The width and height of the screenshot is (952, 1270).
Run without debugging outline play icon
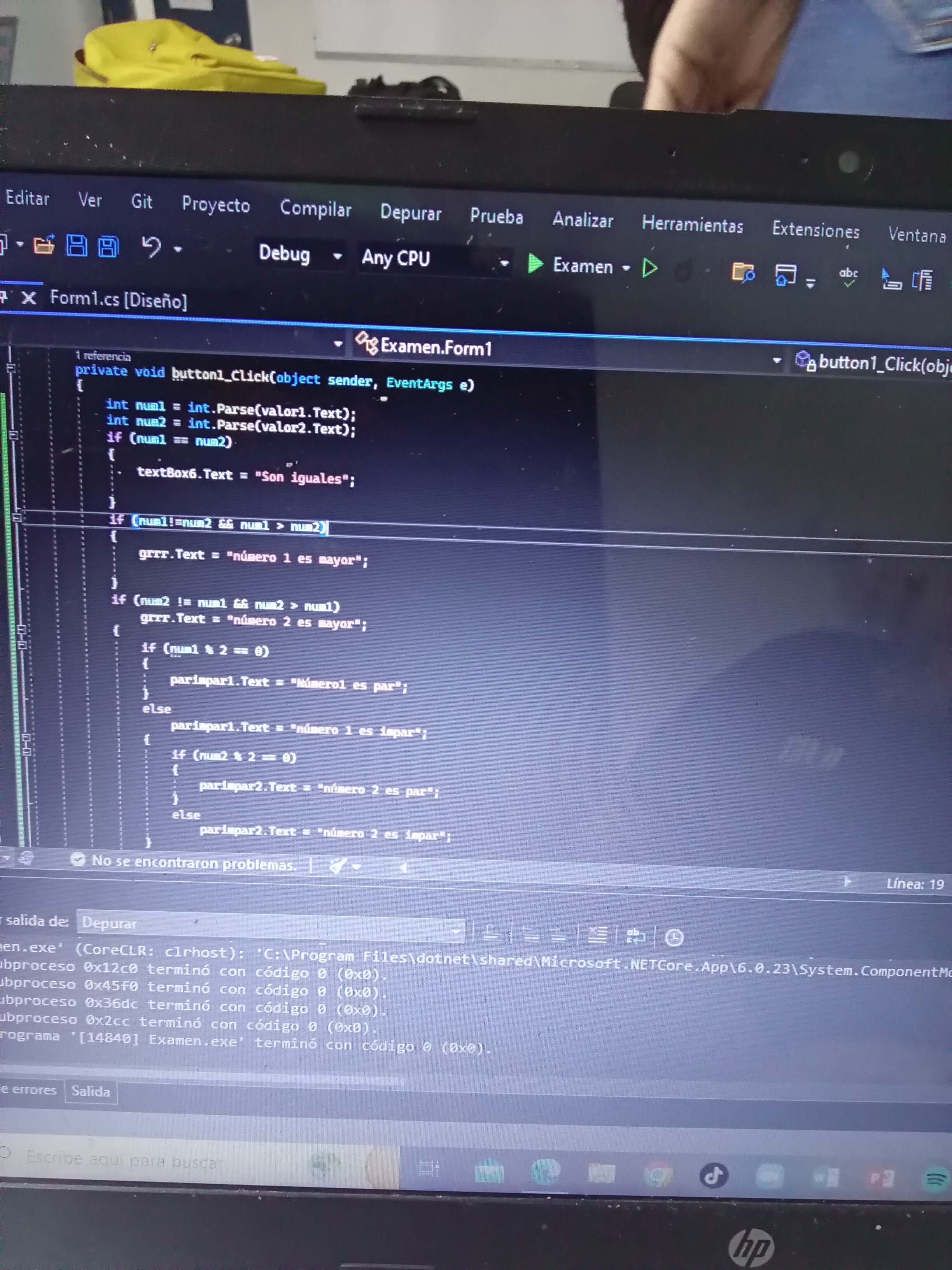tap(649, 268)
